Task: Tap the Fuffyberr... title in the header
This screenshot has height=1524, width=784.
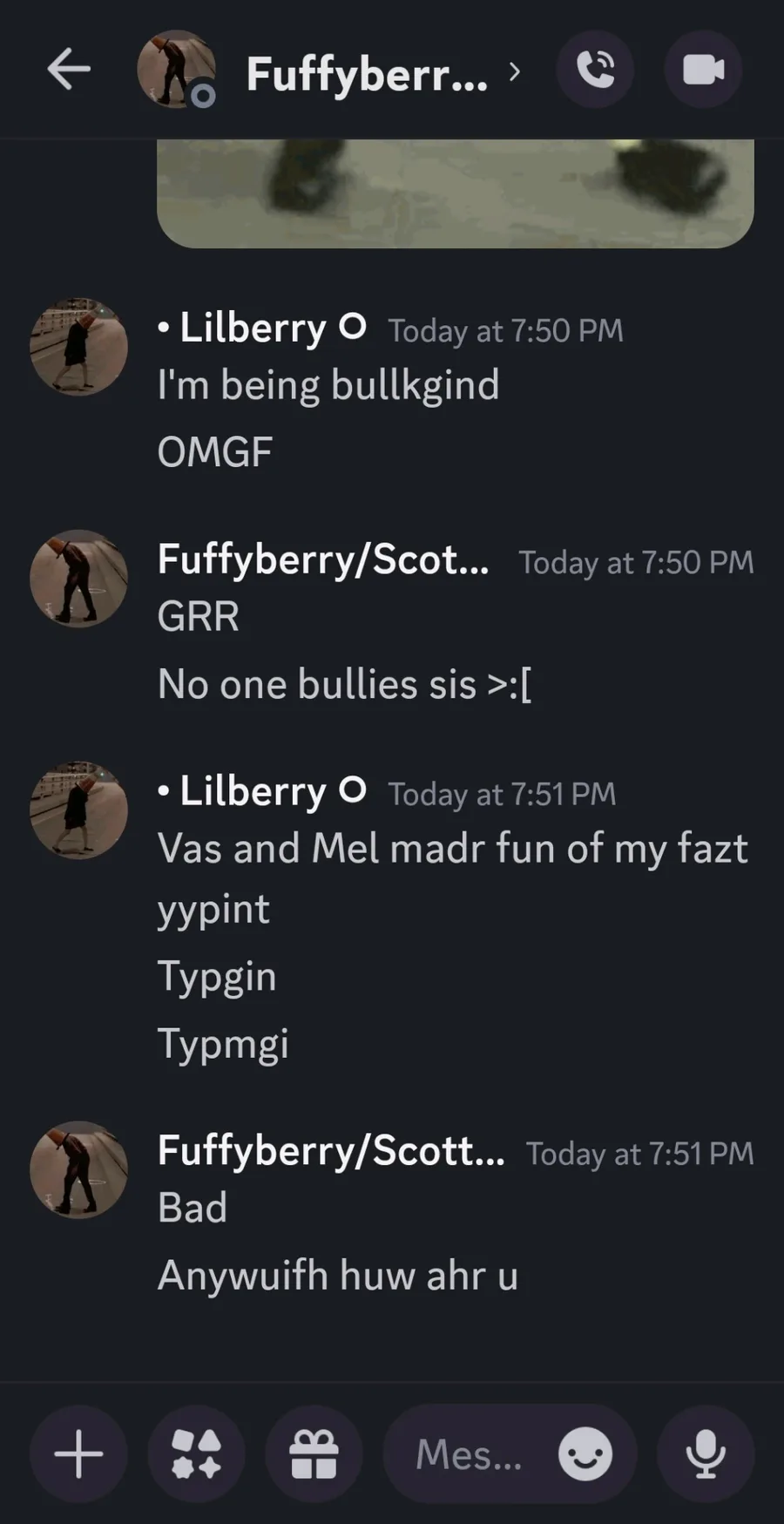Action: coord(367,73)
